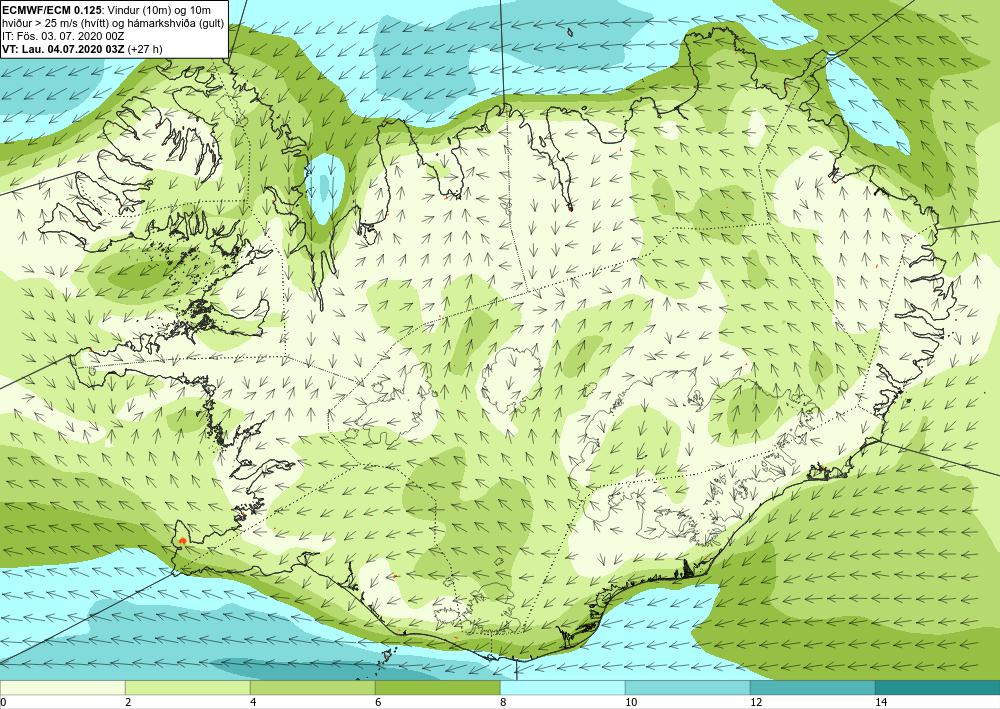Click the scale label '6'
Viewport: 1000px width, 709px height.
pos(378,703)
